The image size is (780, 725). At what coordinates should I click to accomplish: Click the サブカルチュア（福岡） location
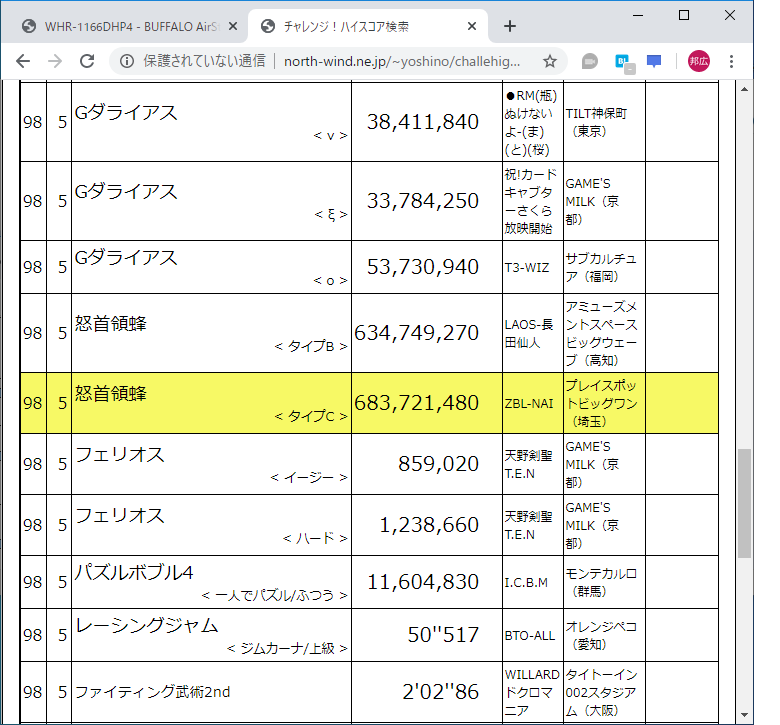point(600,268)
